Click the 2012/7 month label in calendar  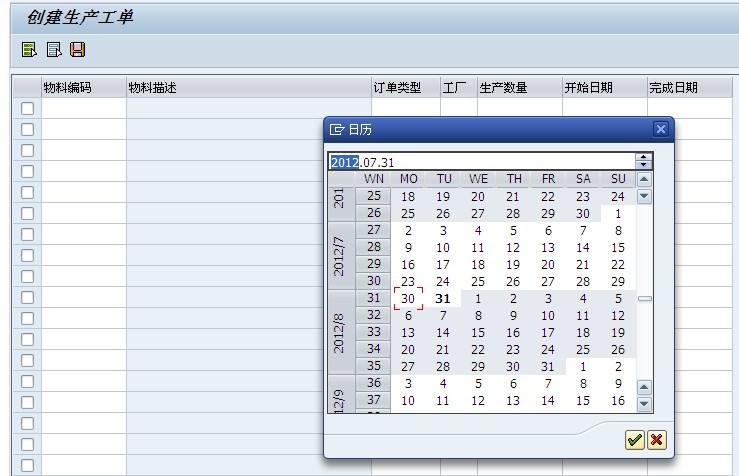pyautogui.click(x=341, y=256)
